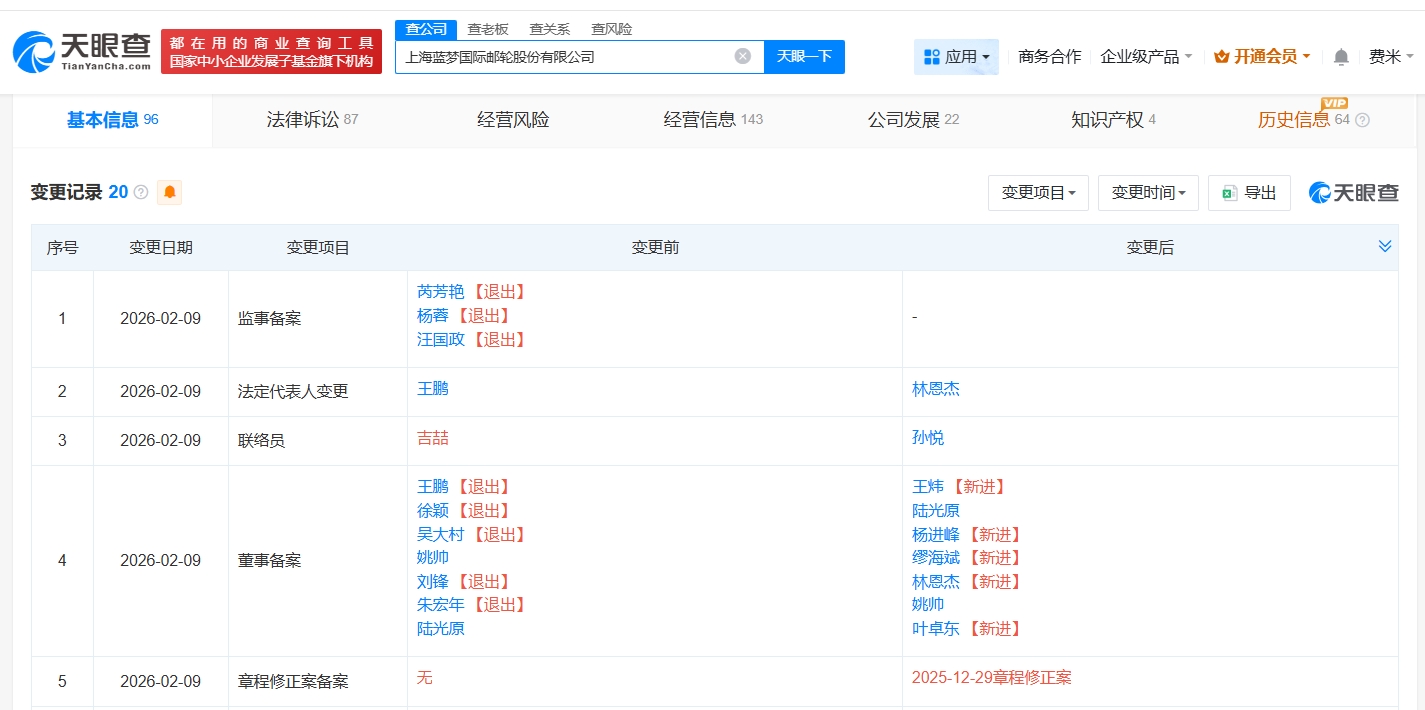The height and width of the screenshot is (710, 1425).
Task: Click the help icon beside 历史信息
Action: pyautogui.click(x=1362, y=120)
